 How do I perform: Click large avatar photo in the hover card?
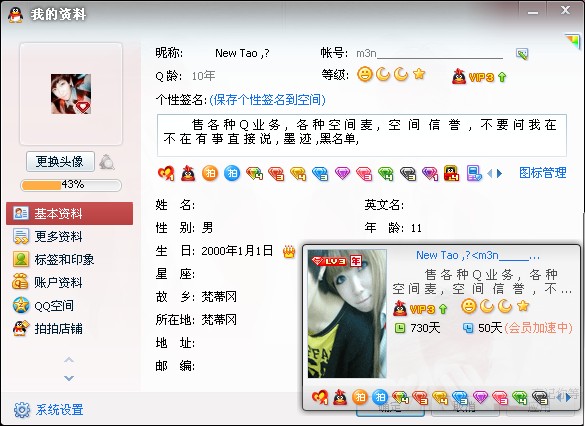point(347,314)
